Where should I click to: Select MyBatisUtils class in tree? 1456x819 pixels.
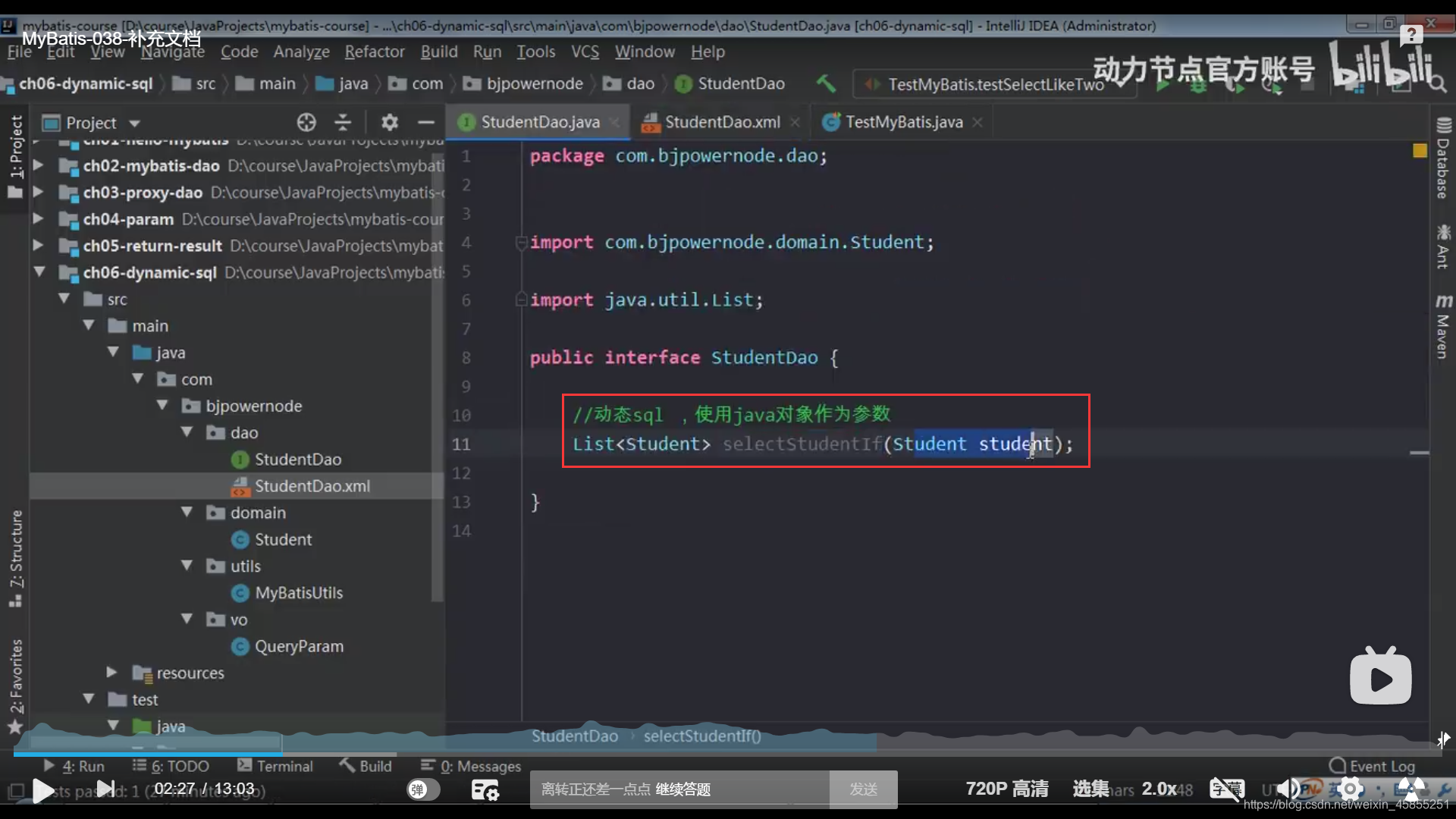298,593
